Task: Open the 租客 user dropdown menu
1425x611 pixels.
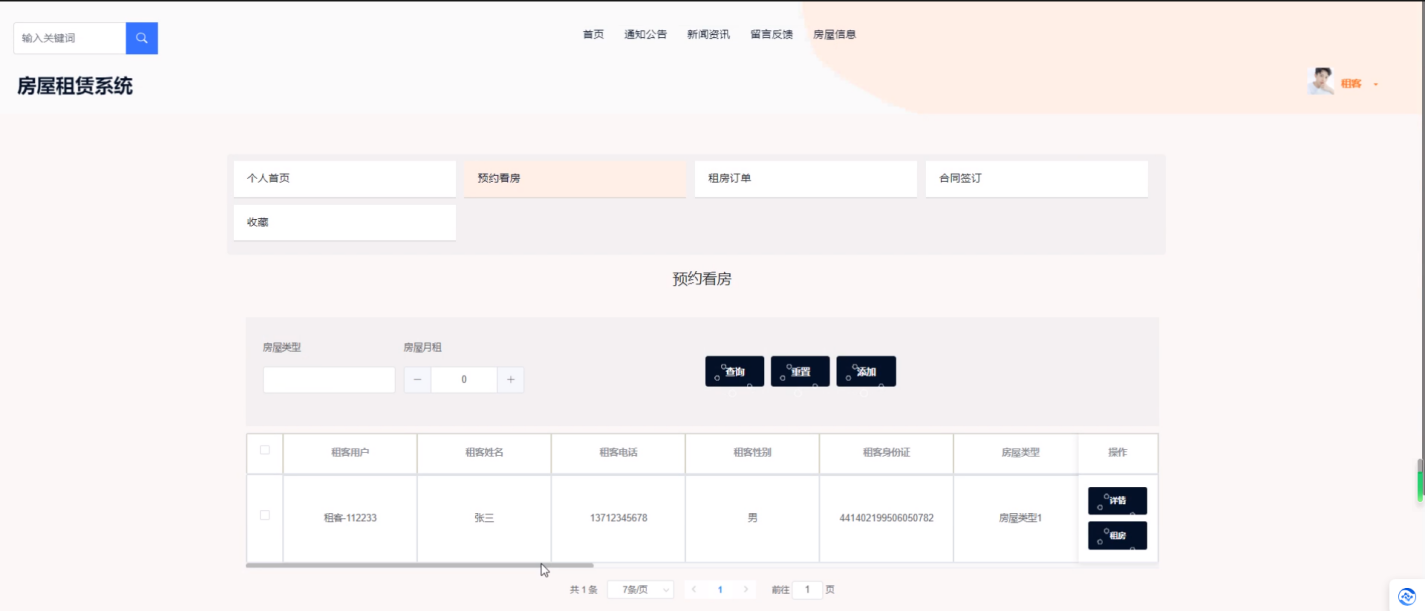Action: pyautogui.click(x=1359, y=84)
